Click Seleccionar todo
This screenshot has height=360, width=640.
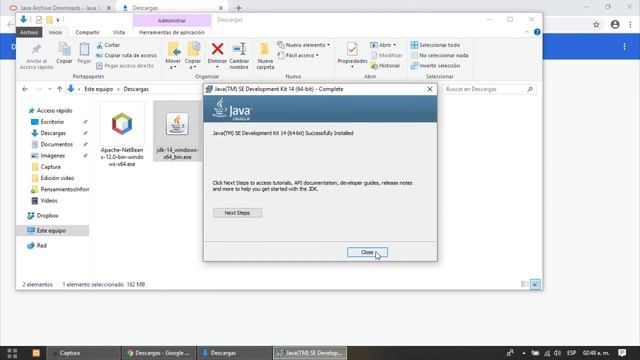[435, 45]
